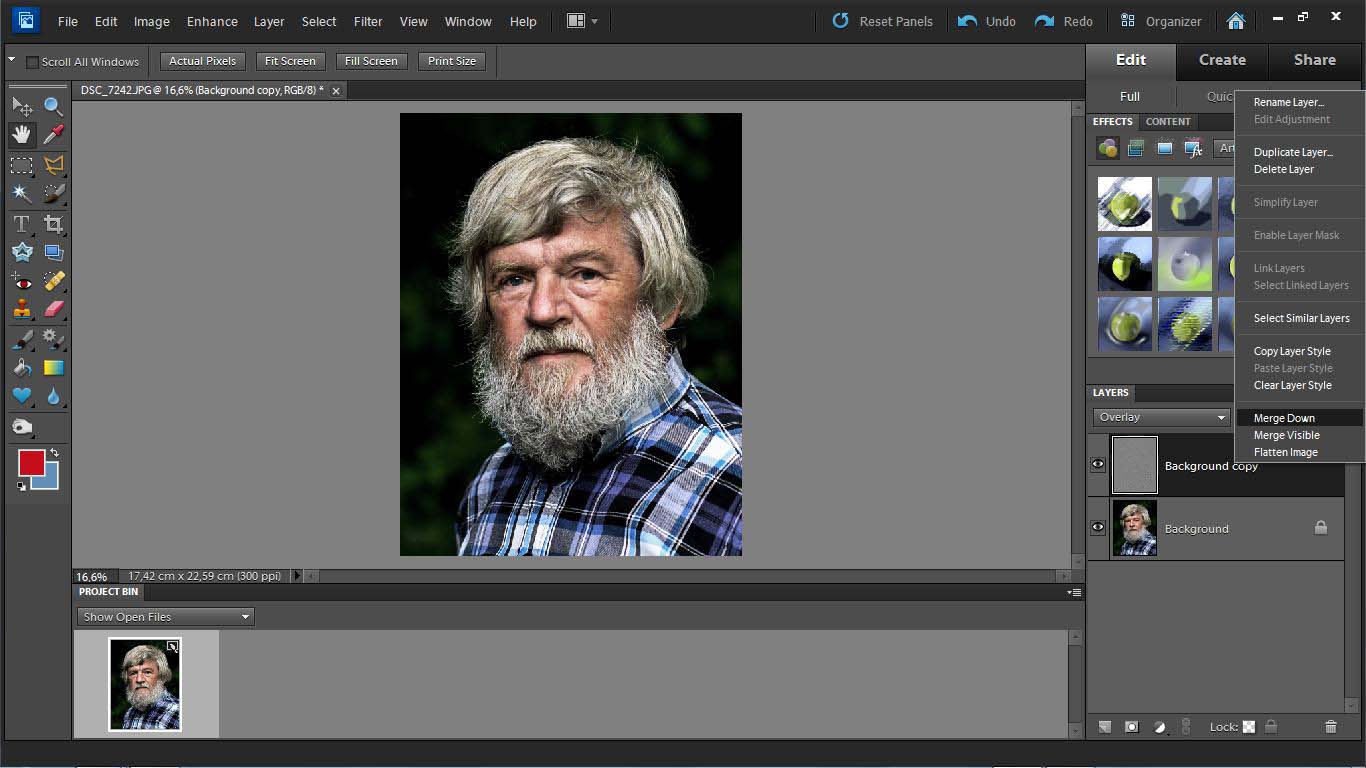Click the Fit Screen button
1366x768 pixels.
click(x=290, y=61)
